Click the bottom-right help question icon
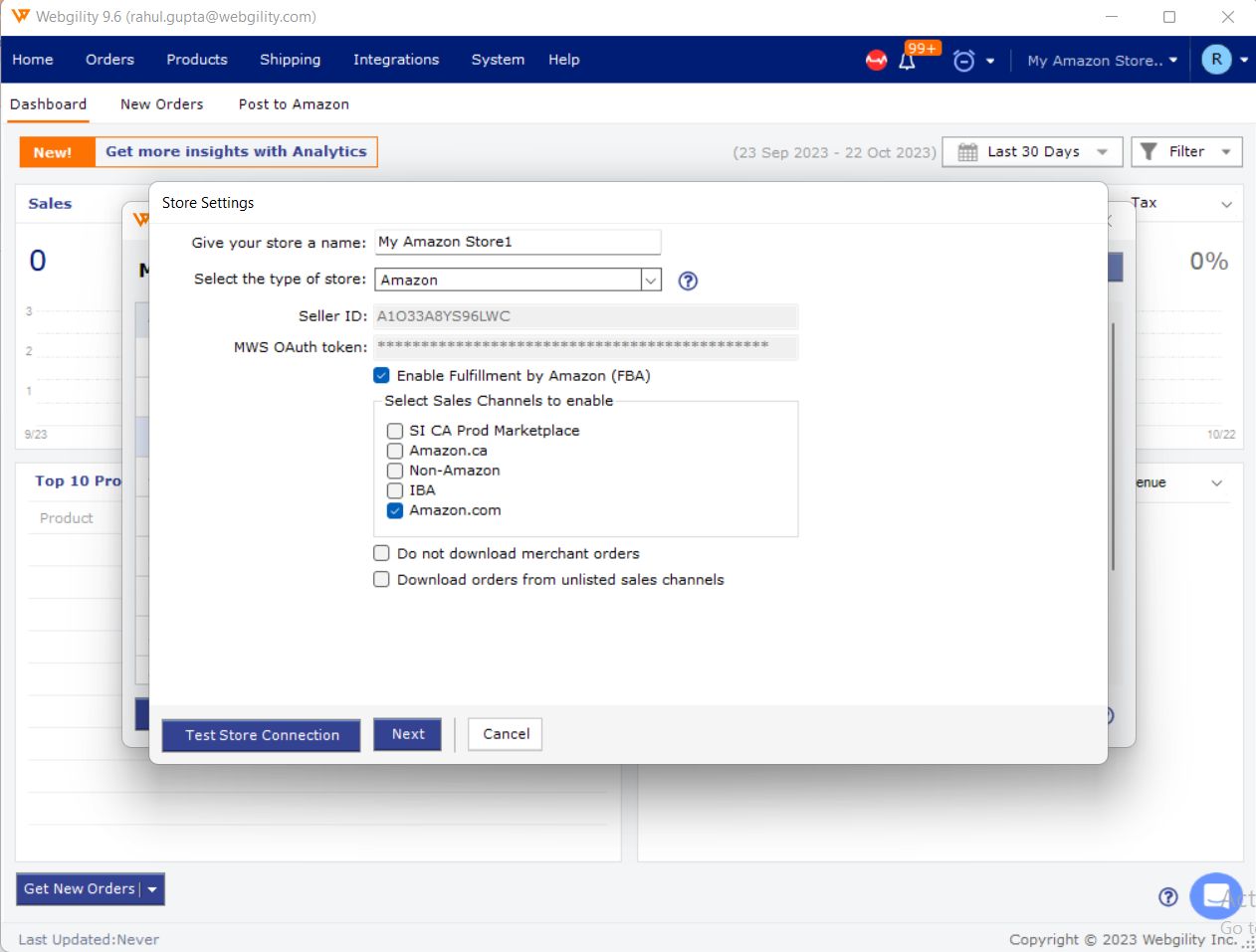1256x952 pixels. 1168,897
